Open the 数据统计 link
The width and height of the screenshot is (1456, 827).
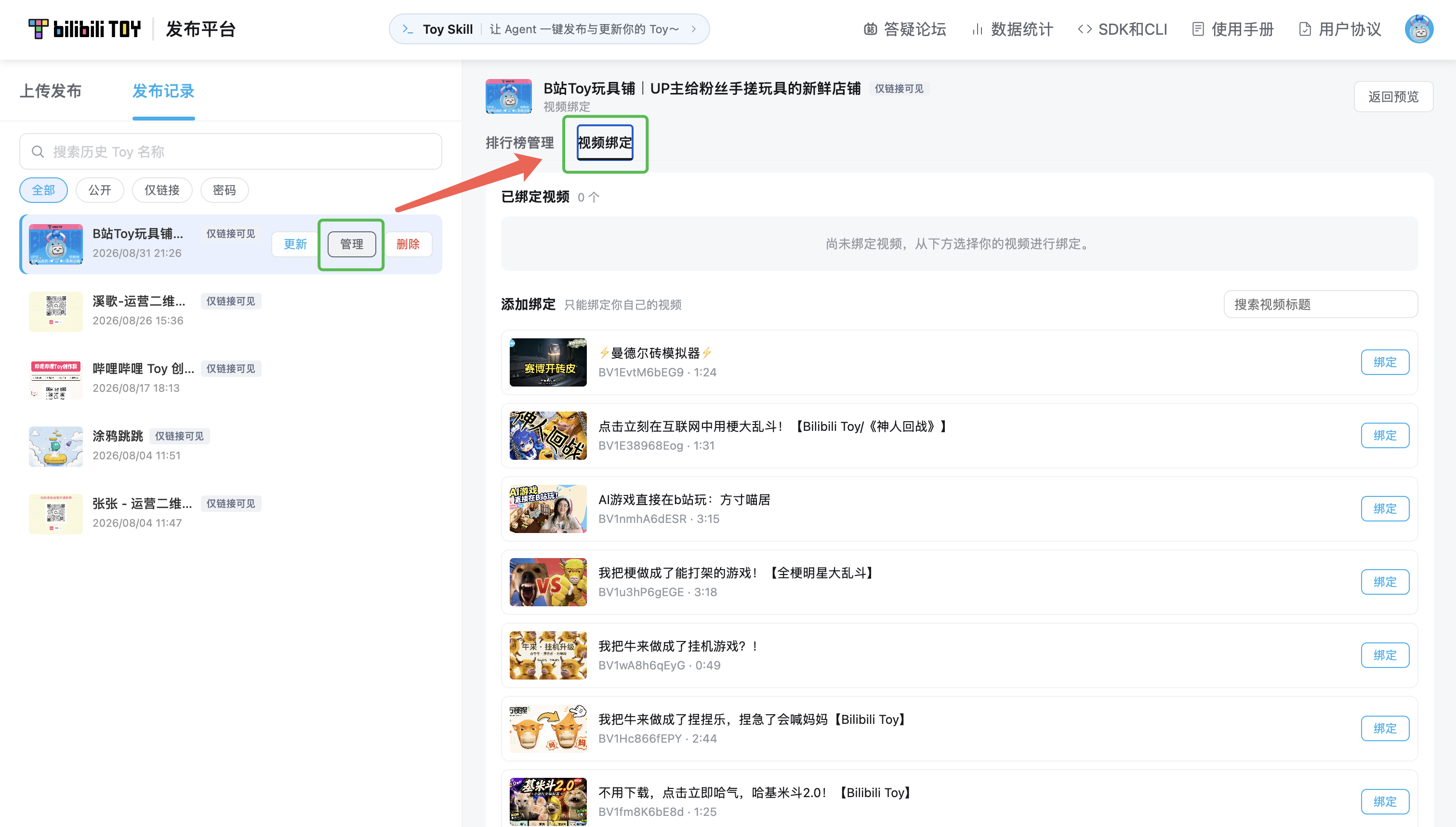[1012, 29]
